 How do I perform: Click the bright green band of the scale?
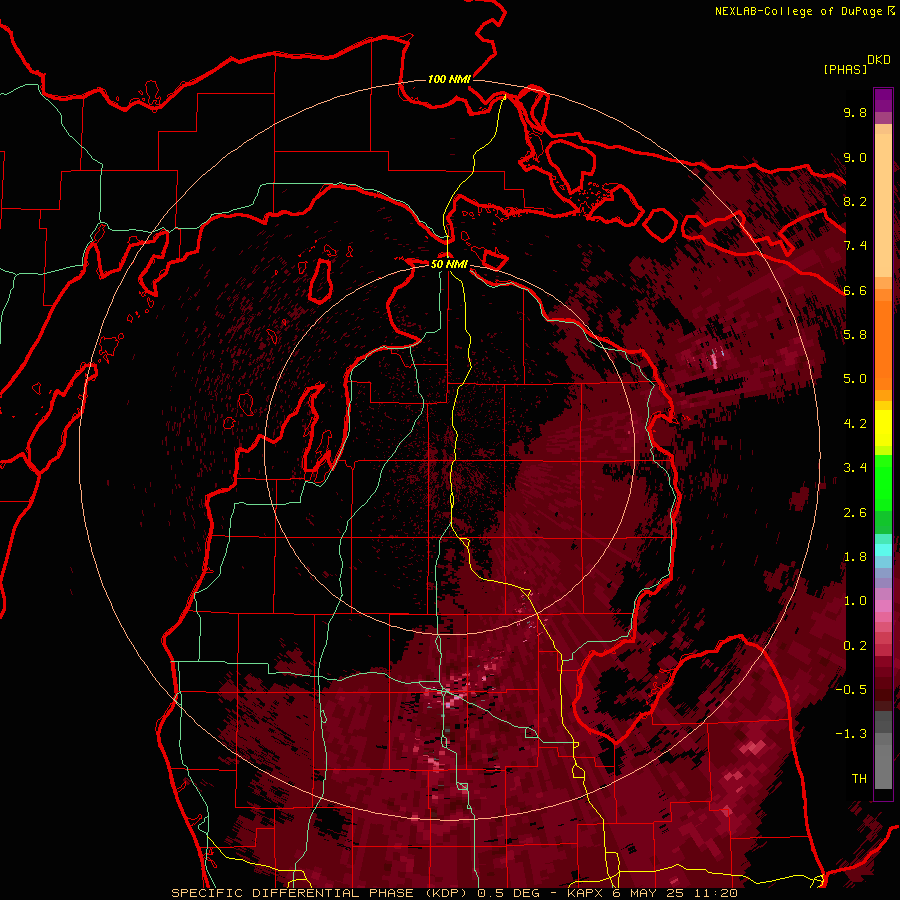coord(883,482)
